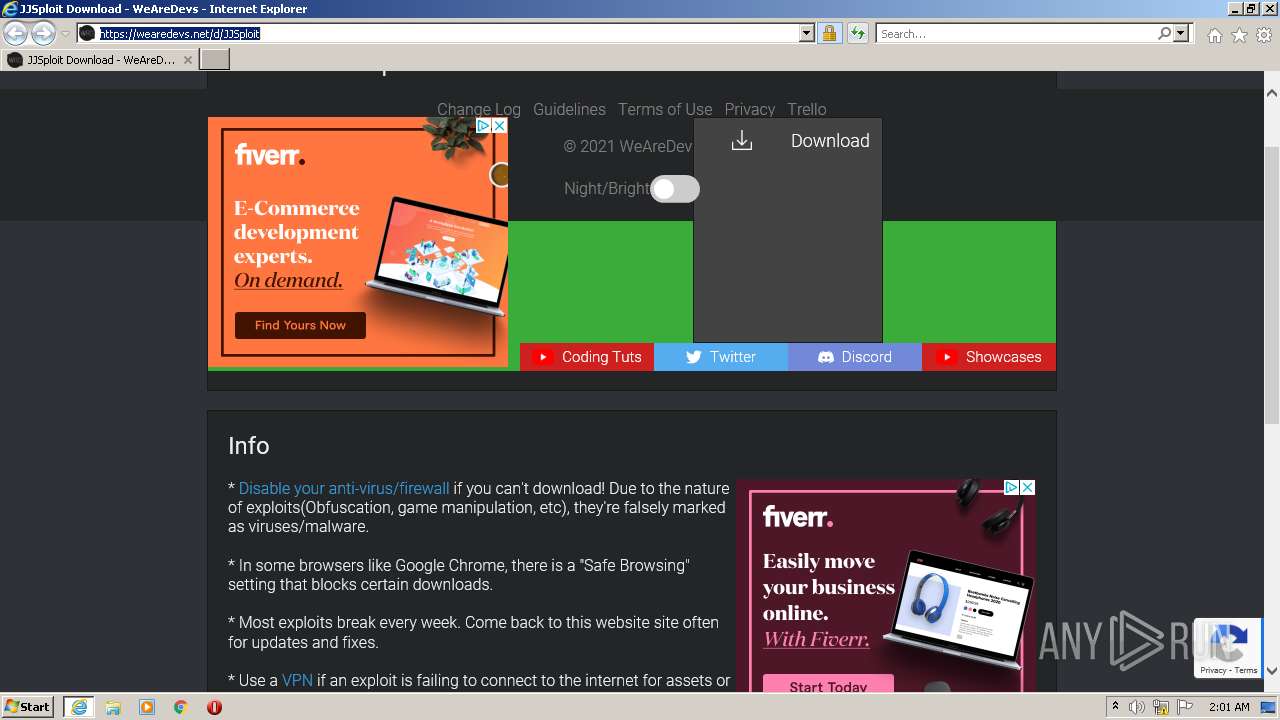Refresh the page with green arrows icon

tap(857, 33)
